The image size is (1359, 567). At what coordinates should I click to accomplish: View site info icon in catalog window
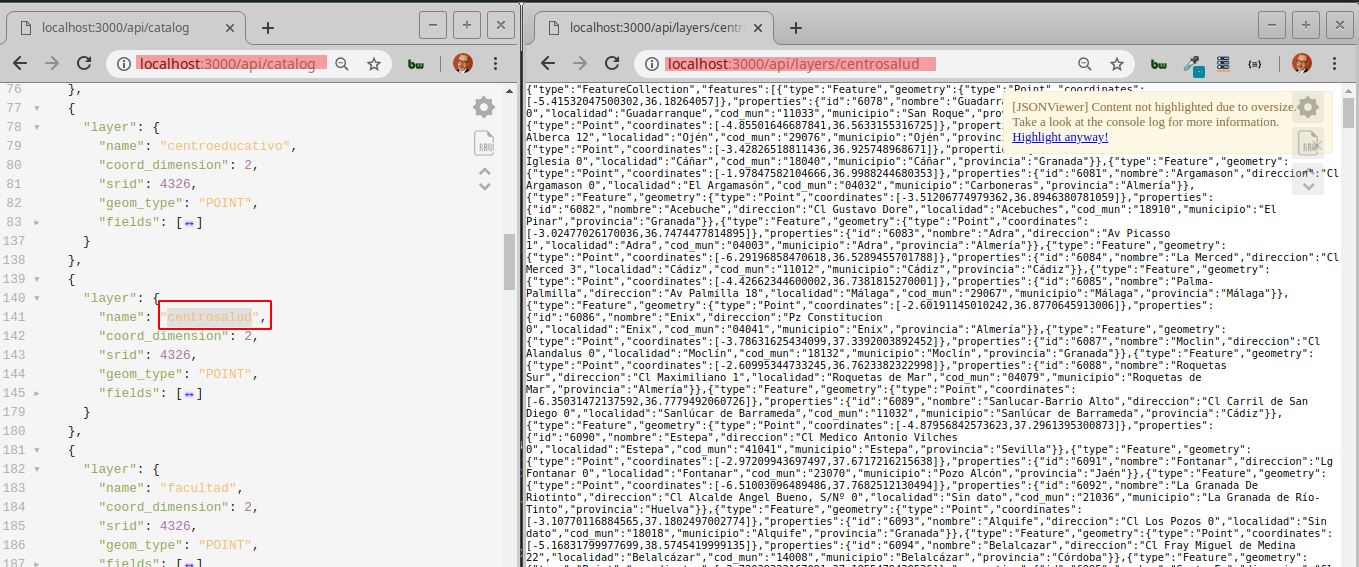coord(124,64)
